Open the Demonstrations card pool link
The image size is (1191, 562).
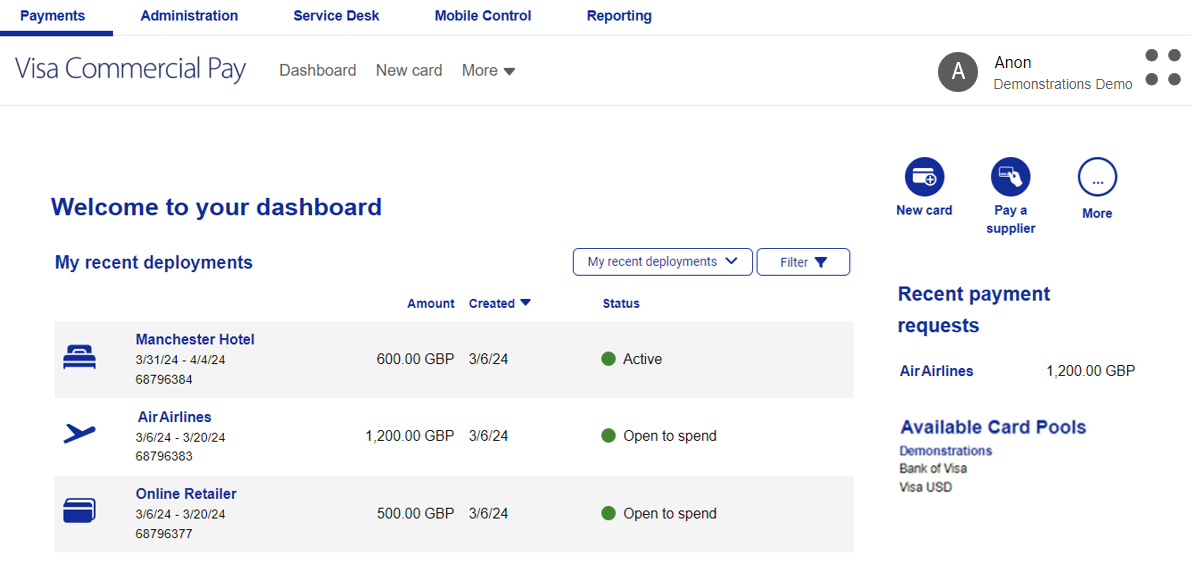(x=946, y=450)
